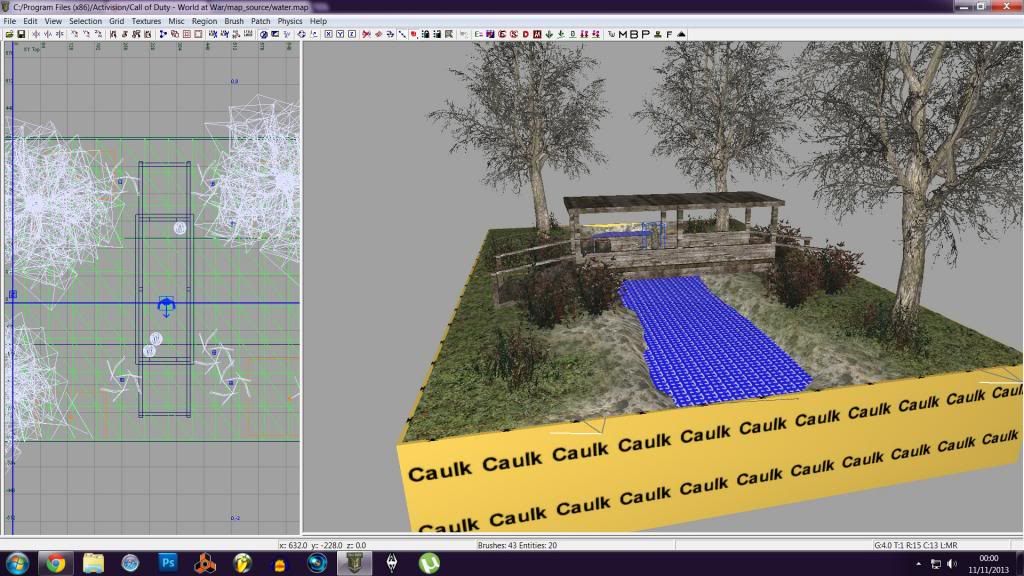The image size is (1024, 576).
Task: Switch to the Y view toolbar button
Action: pos(340,34)
